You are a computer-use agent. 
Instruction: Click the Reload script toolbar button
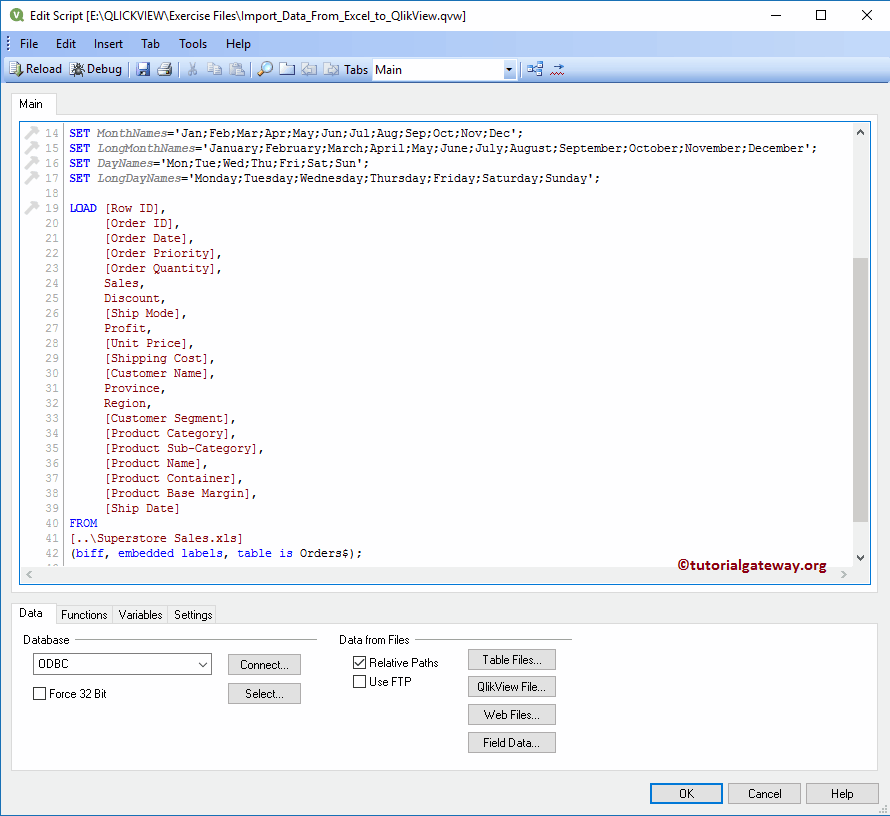click(x=35, y=69)
